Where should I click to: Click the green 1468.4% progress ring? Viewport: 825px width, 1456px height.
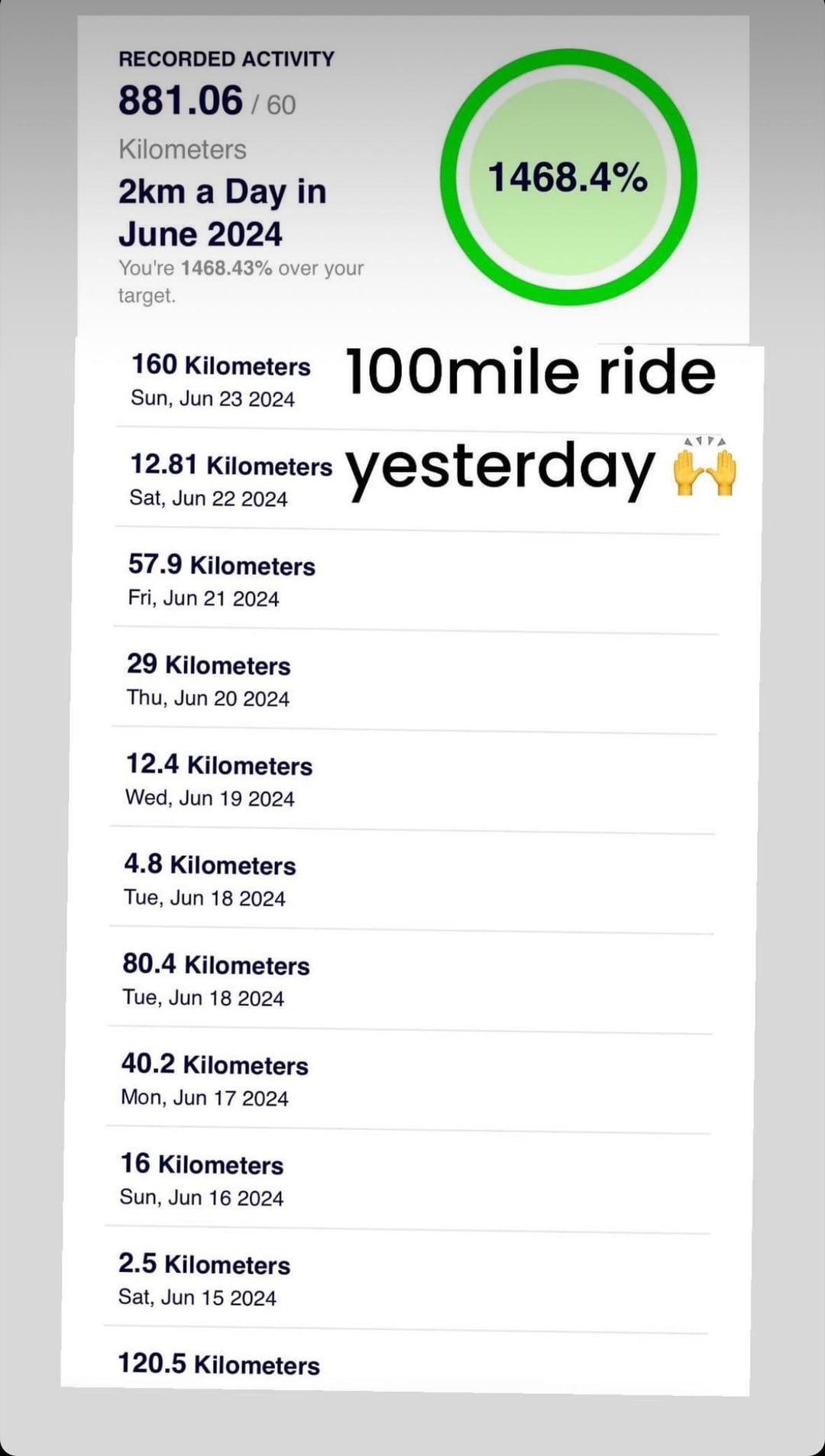568,177
